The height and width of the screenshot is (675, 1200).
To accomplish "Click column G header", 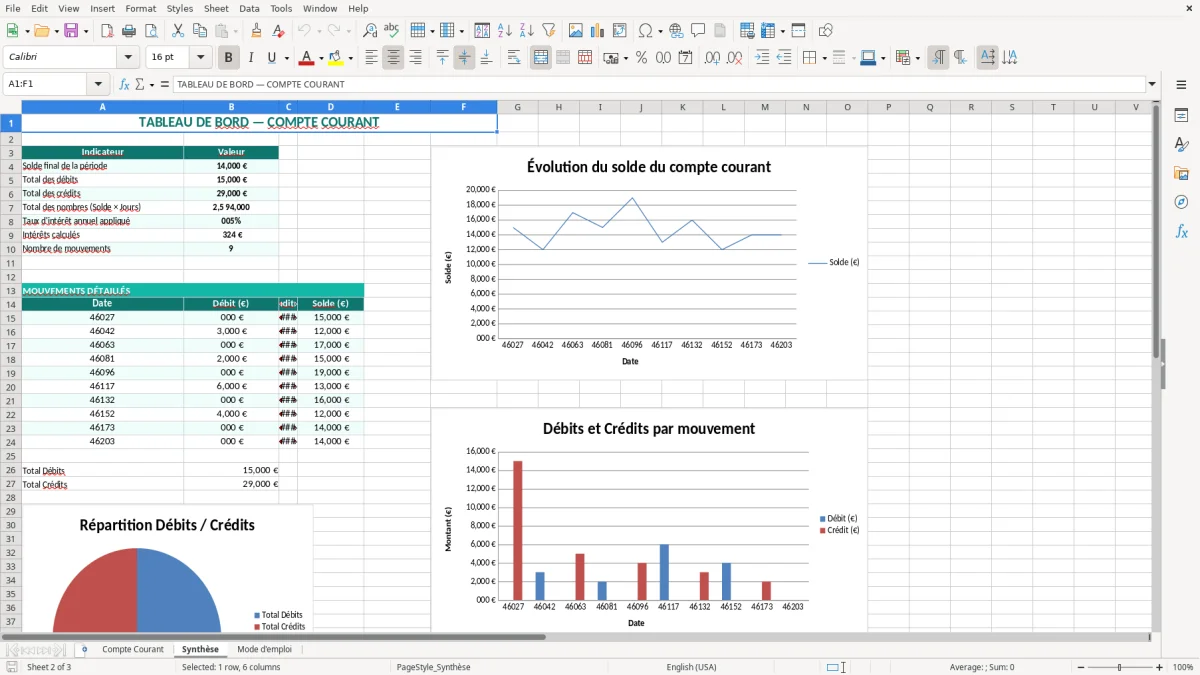I will coord(518,107).
